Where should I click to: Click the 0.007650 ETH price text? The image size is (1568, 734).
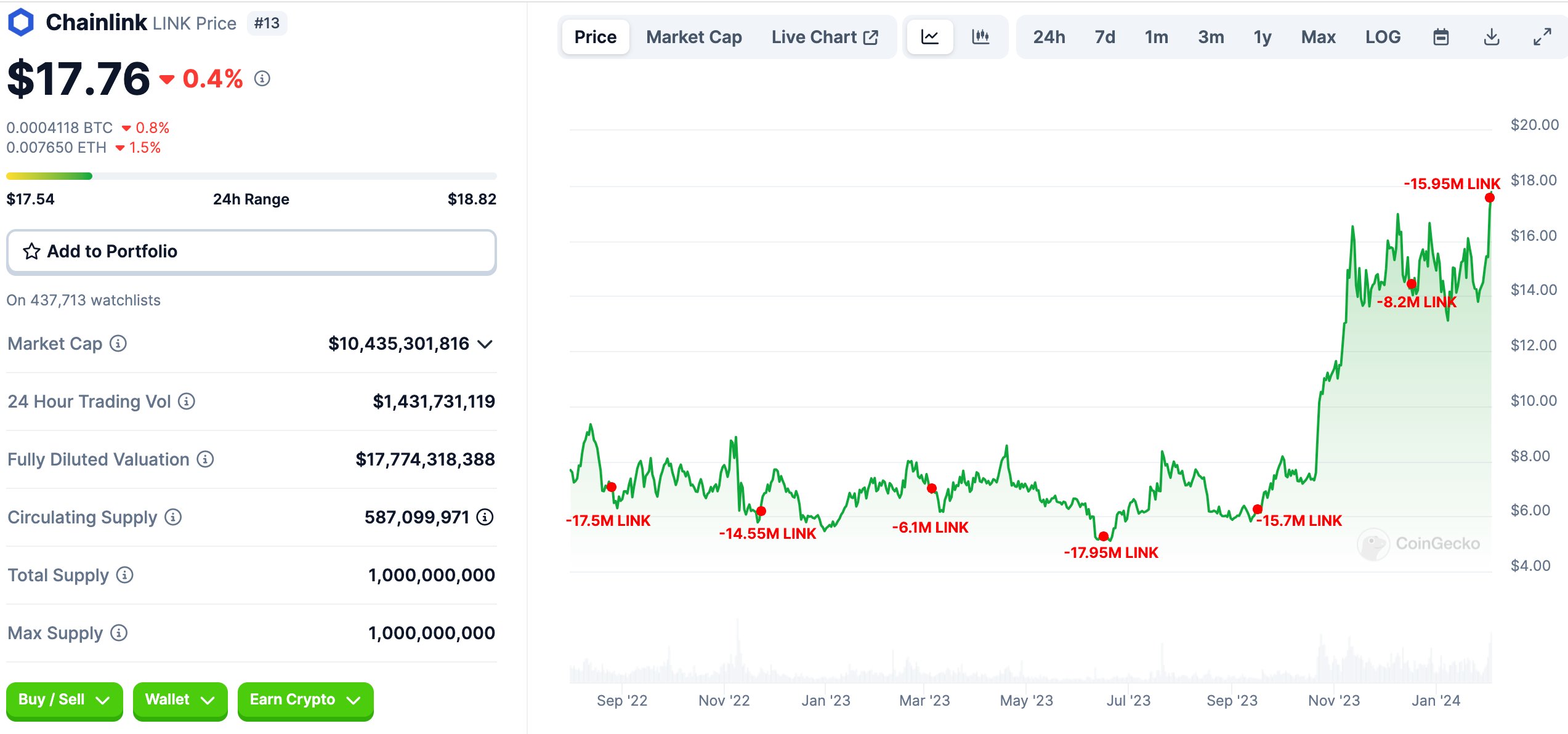pos(57,148)
